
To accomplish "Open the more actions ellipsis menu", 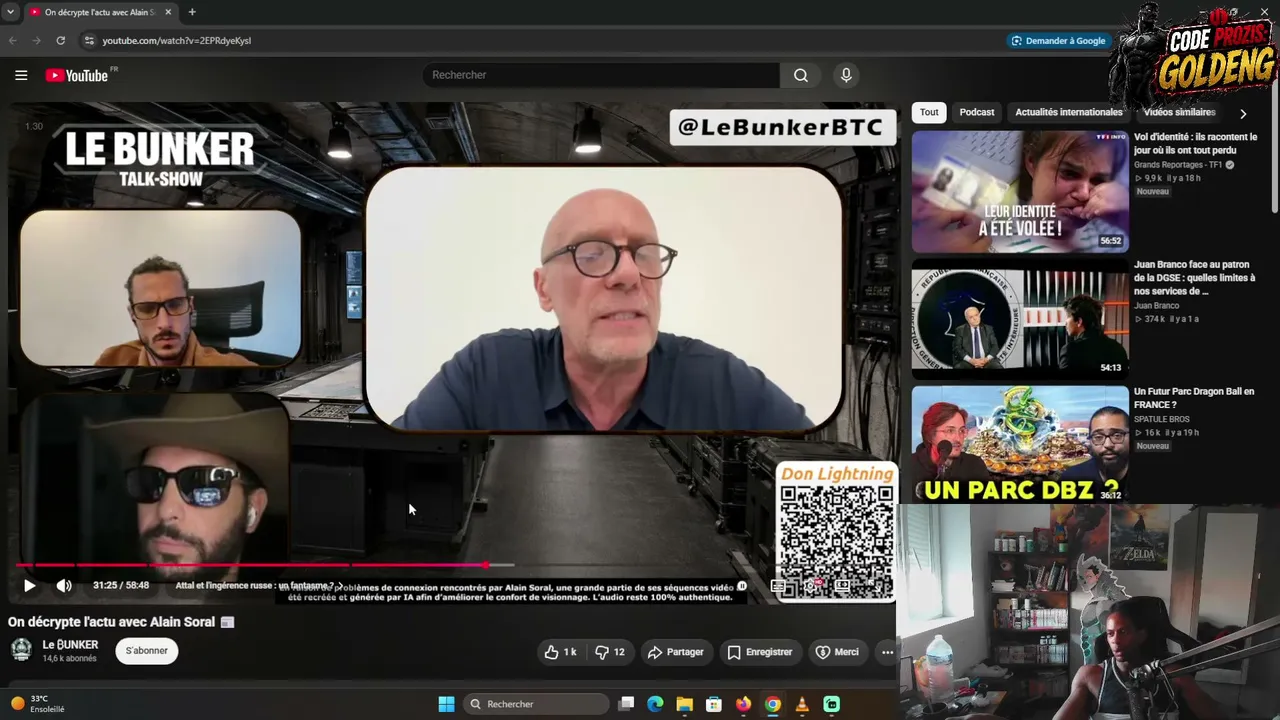I will point(887,652).
